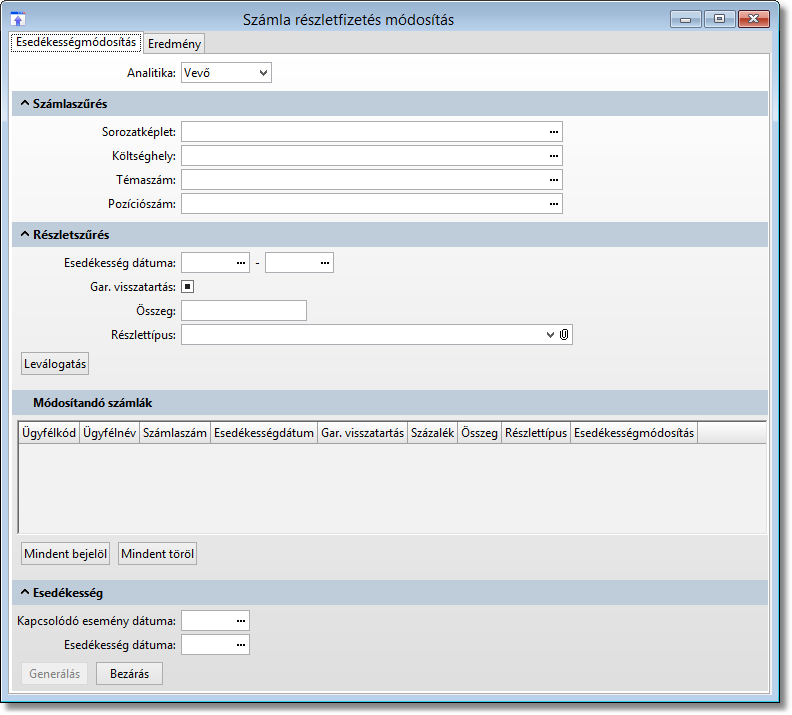792x715 pixels.
Task: Collapse the Számlaszűrés section
Action: pyautogui.click(x=25, y=104)
